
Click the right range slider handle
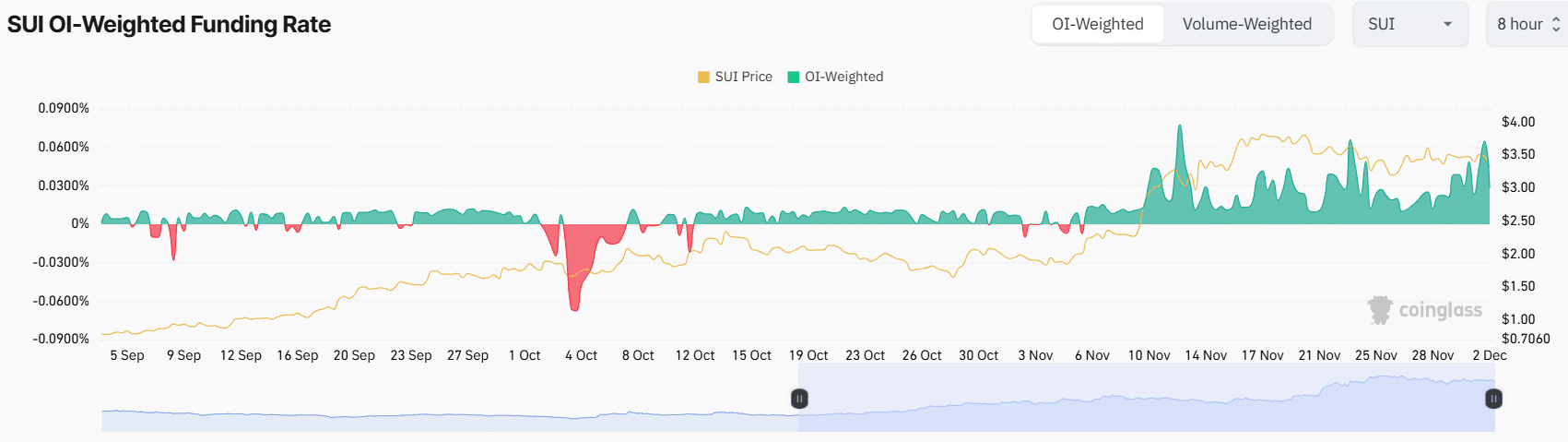coord(1493,399)
